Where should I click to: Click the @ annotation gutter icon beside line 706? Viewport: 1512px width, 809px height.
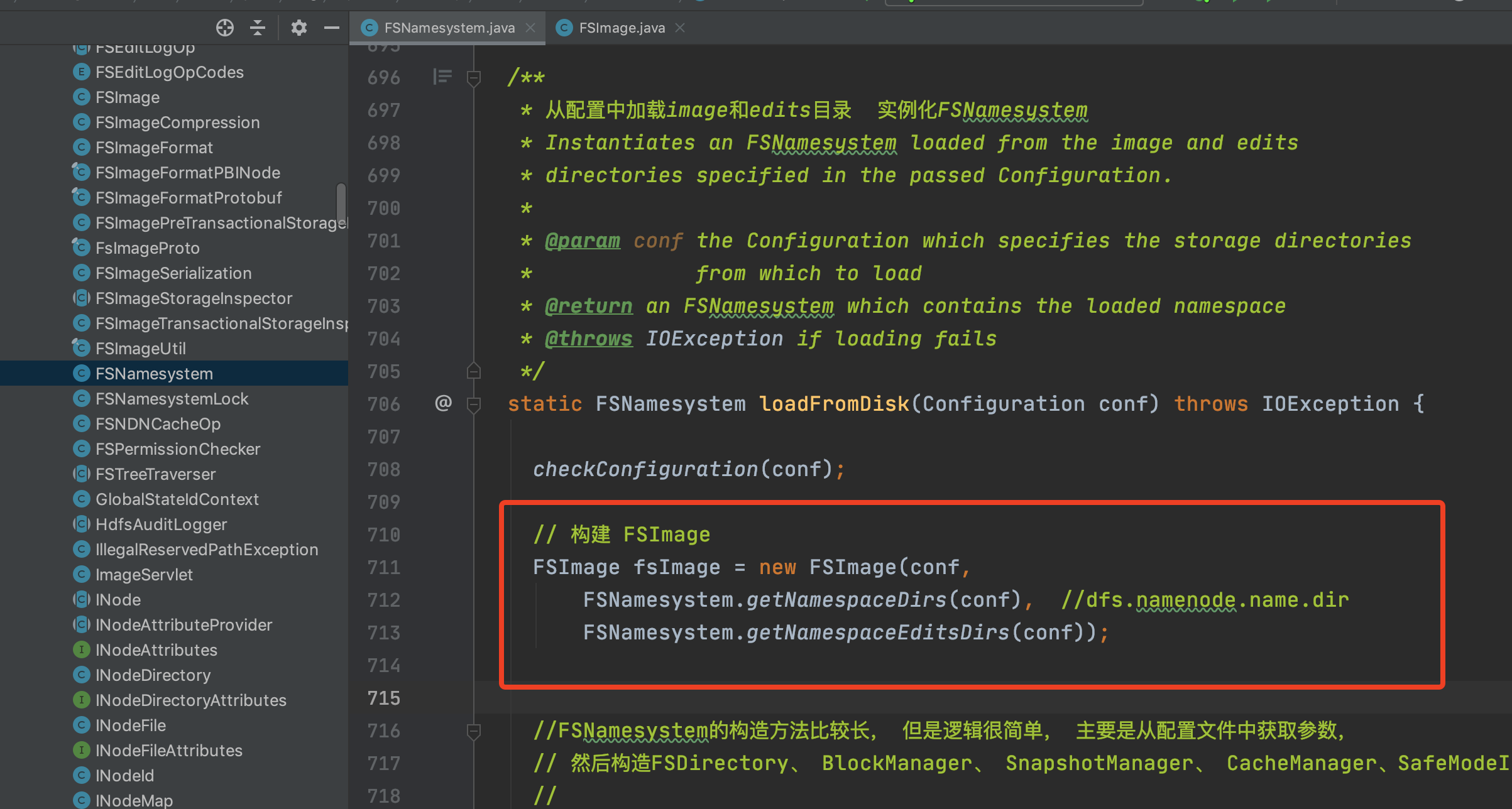[444, 404]
